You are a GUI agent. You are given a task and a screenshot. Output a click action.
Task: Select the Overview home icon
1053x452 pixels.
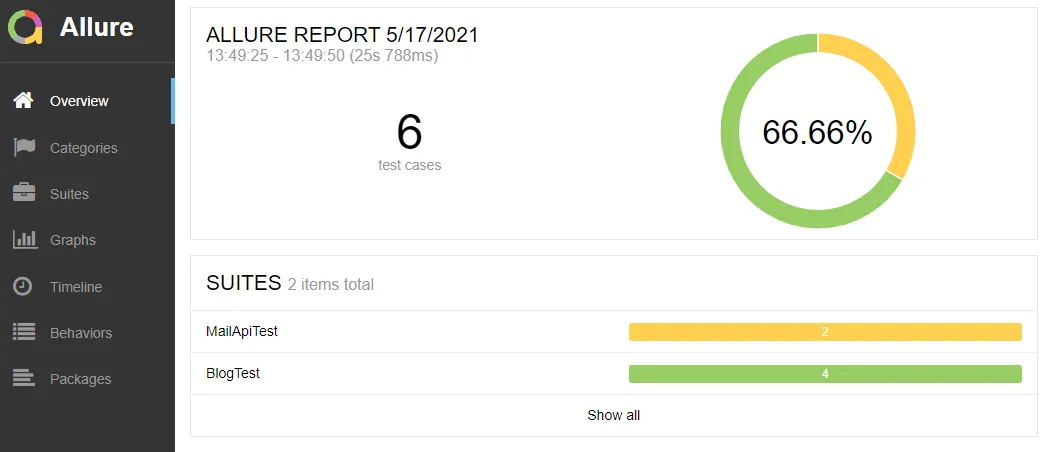click(24, 101)
